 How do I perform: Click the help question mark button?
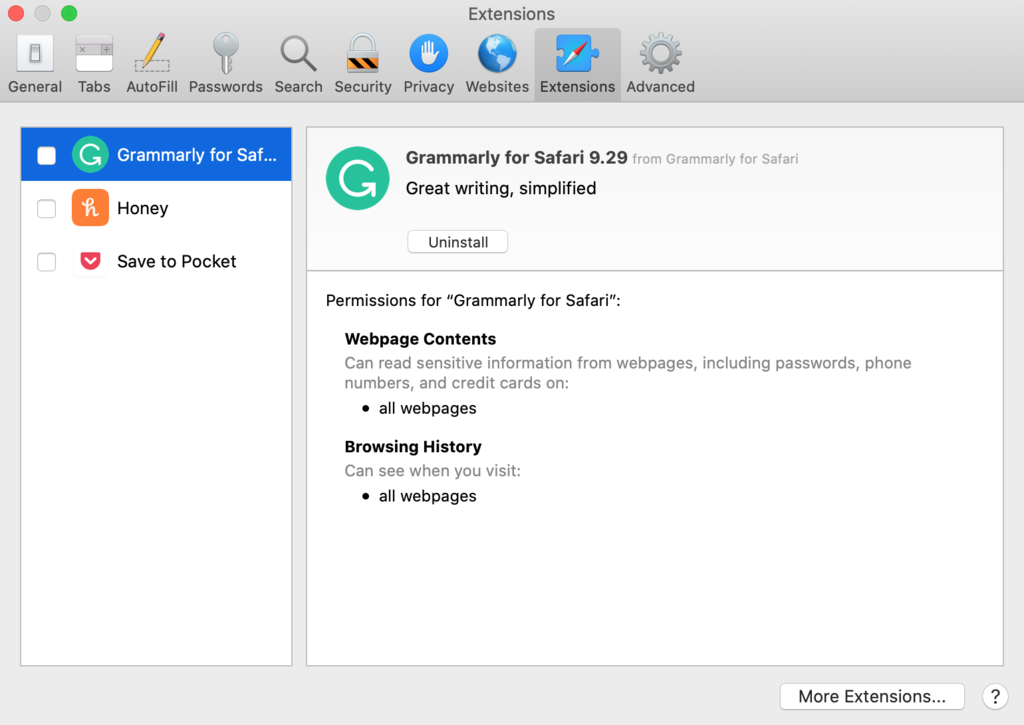point(994,696)
